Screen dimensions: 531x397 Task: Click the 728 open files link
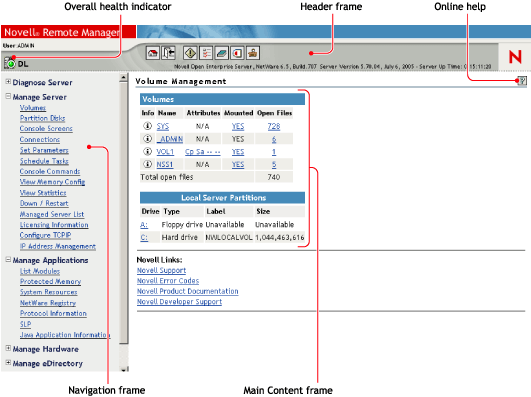point(274,126)
